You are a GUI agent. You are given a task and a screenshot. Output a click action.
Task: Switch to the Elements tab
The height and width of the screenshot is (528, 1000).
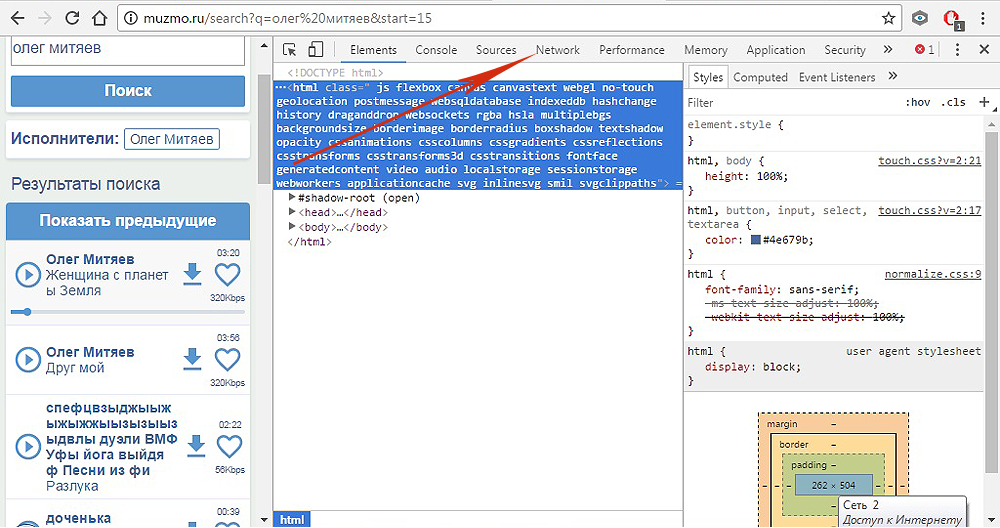373,50
